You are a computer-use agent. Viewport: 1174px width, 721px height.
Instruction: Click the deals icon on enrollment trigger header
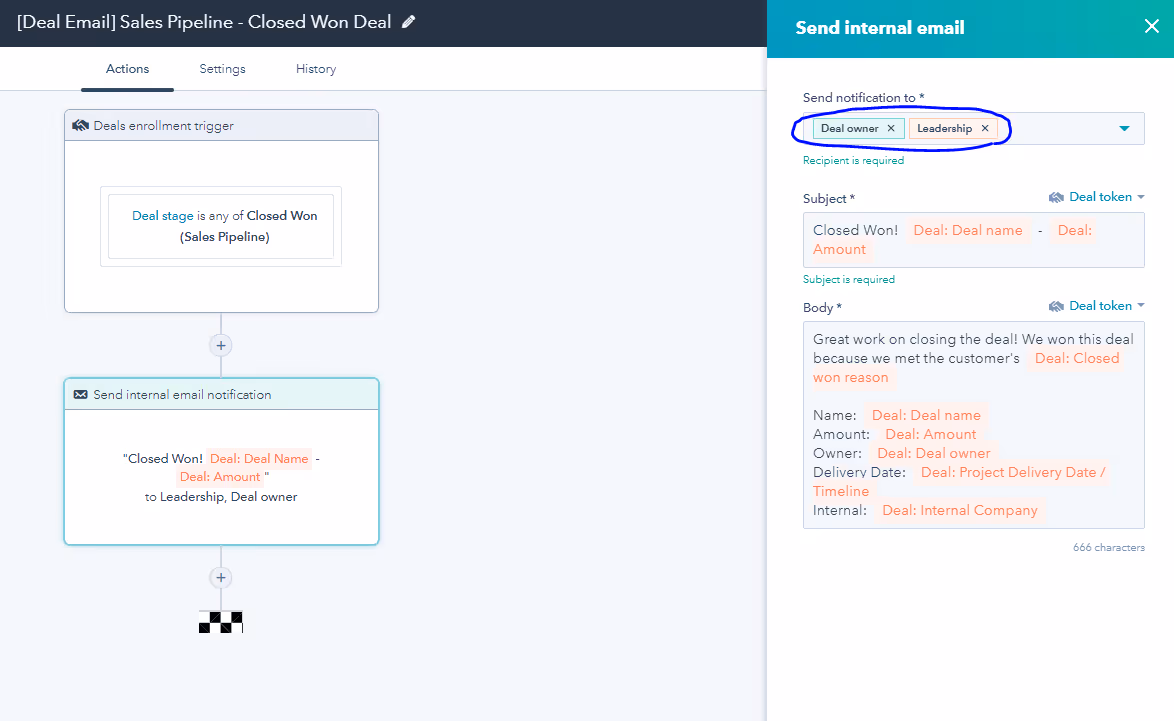[81, 125]
